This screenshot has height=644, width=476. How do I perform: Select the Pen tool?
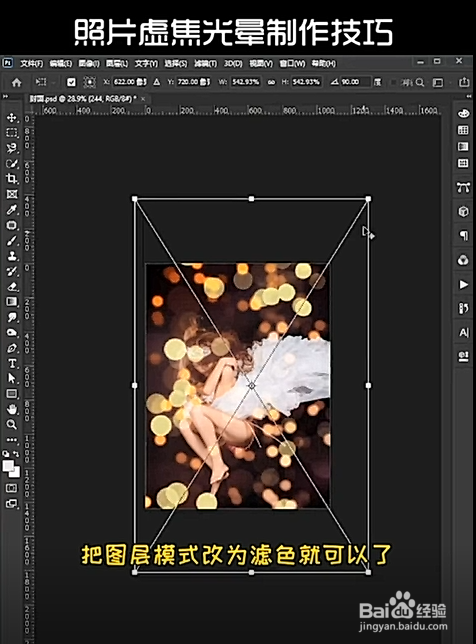(11, 348)
